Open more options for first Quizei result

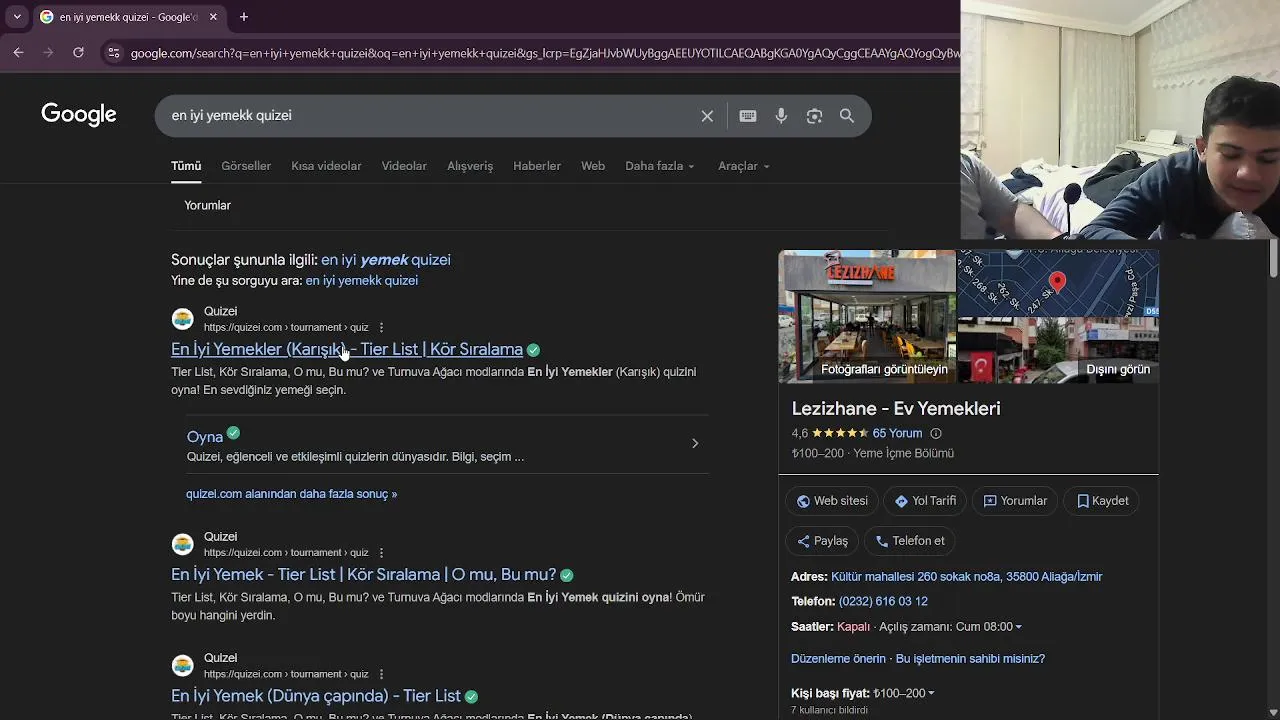(x=381, y=327)
